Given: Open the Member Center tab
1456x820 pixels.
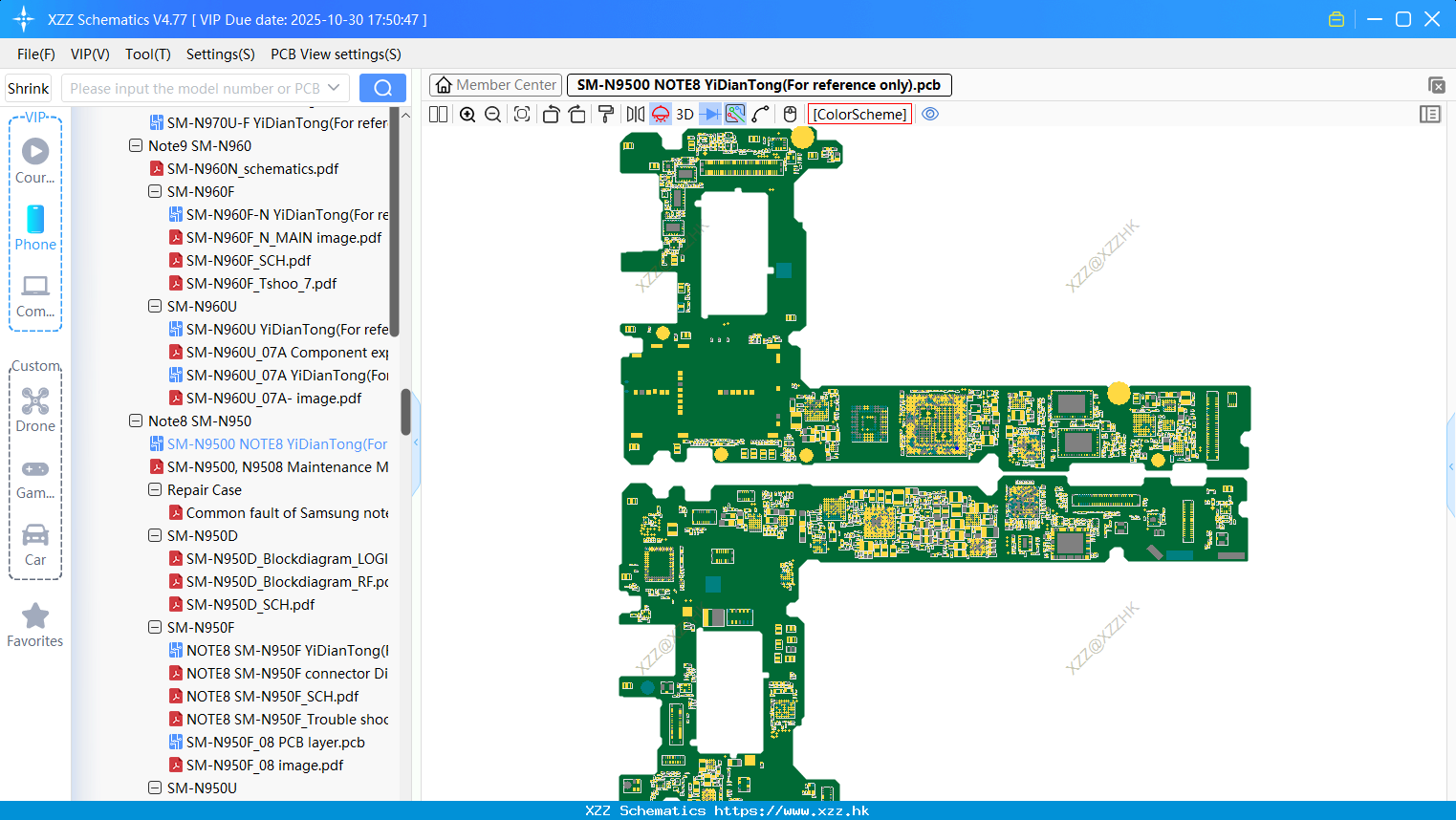Looking at the screenshot, I should click(495, 85).
